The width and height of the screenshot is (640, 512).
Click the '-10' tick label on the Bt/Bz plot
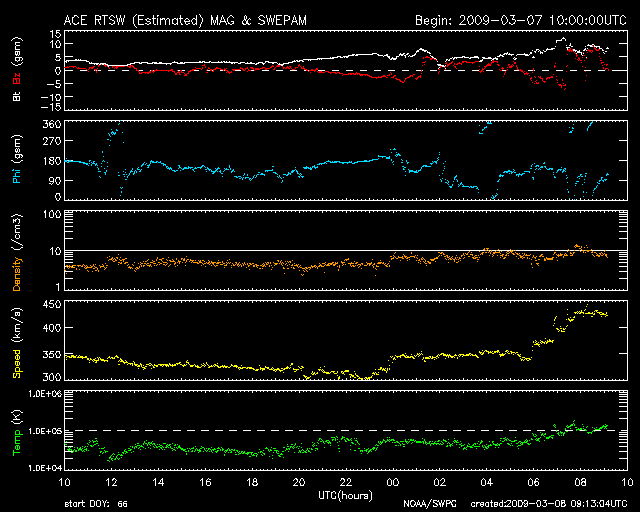pyautogui.click(x=51, y=97)
